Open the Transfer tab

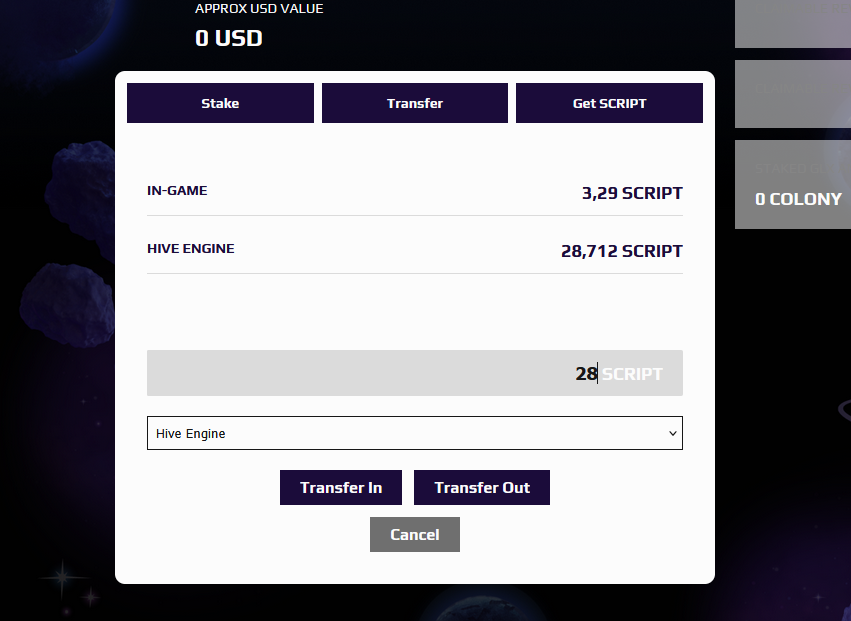pyautogui.click(x=415, y=103)
